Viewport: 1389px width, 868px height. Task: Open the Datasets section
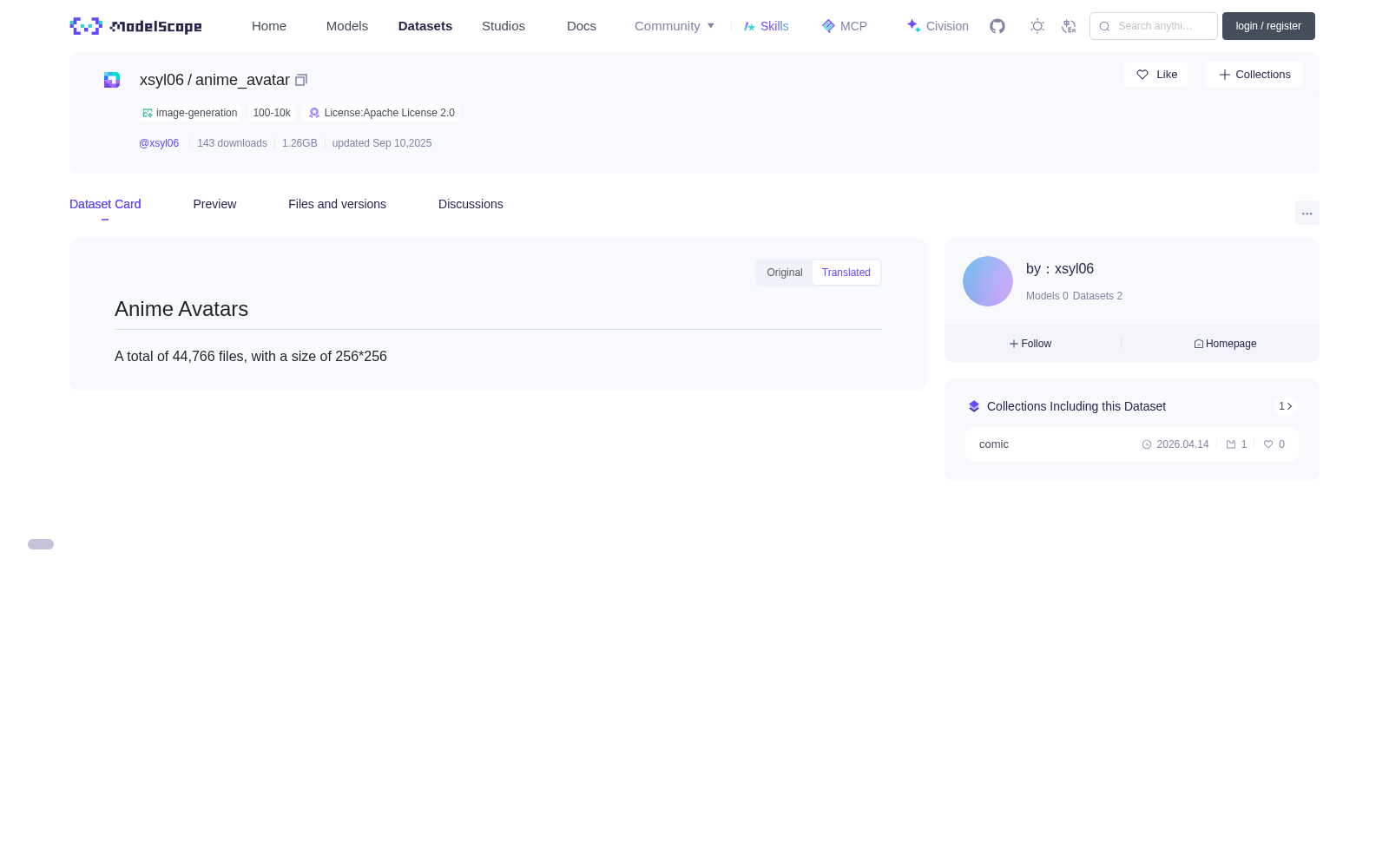[425, 26]
